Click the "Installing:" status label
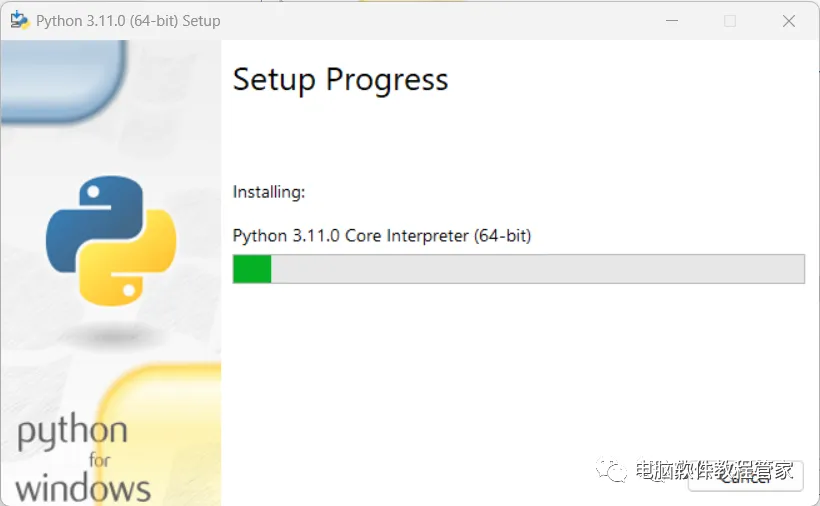820x506 pixels. (269, 192)
